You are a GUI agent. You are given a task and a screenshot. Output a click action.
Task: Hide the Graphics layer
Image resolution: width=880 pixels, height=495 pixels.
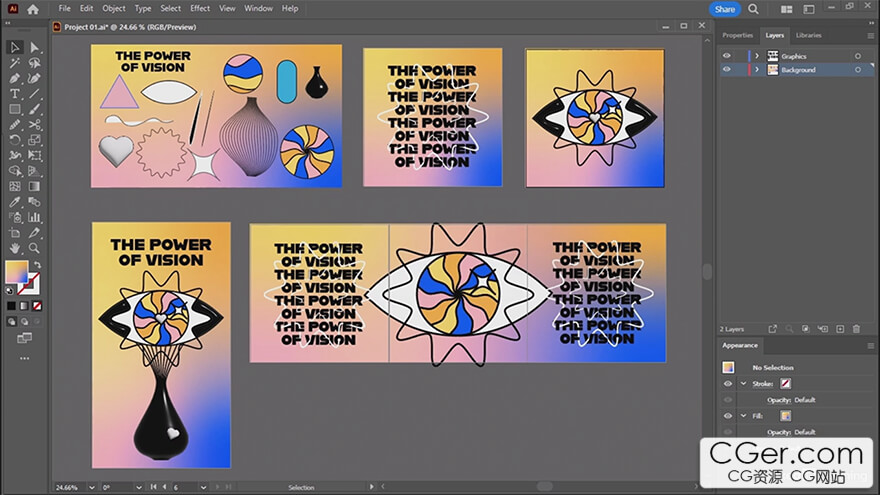click(x=727, y=56)
